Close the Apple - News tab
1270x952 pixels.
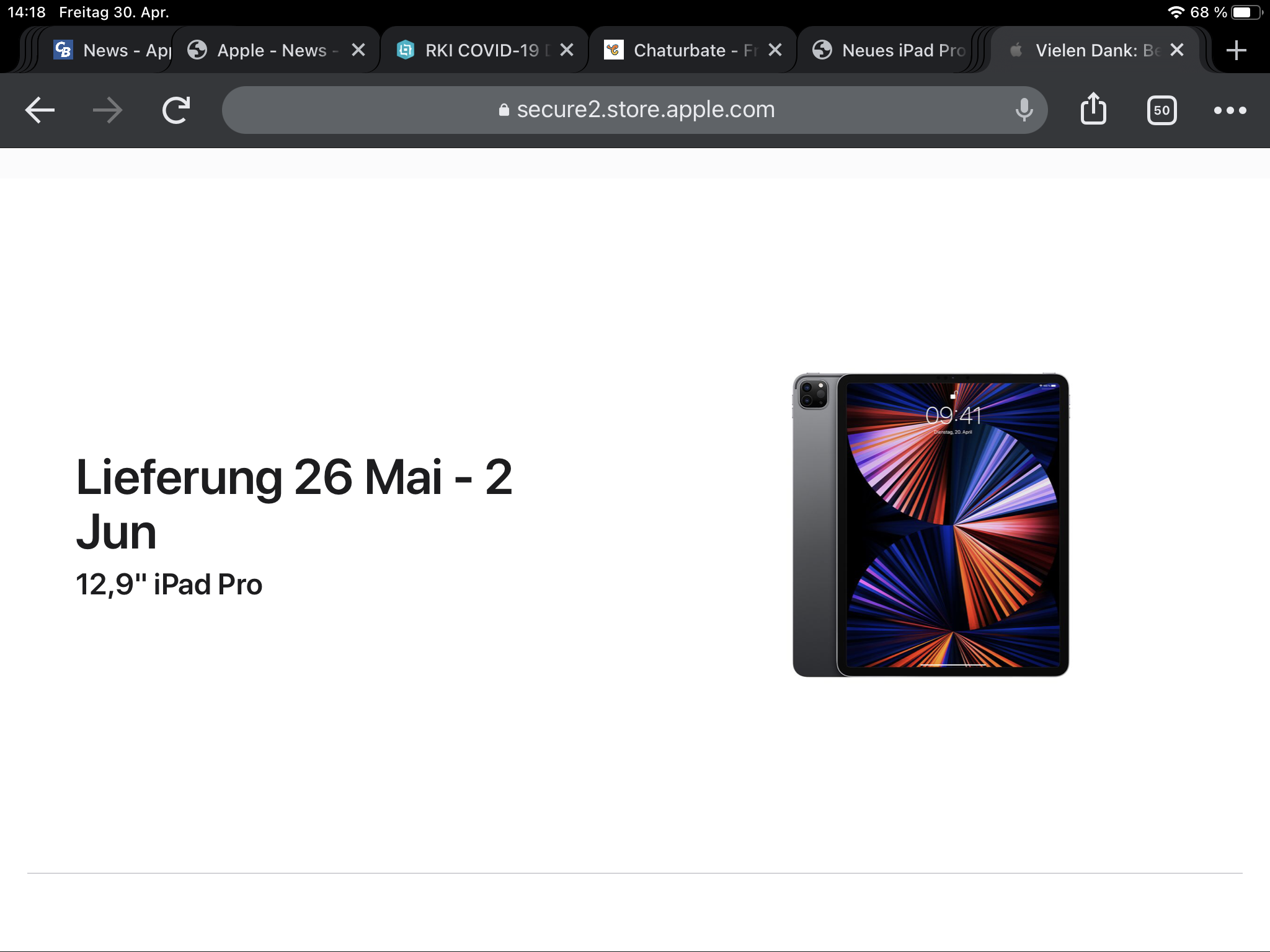[358, 50]
